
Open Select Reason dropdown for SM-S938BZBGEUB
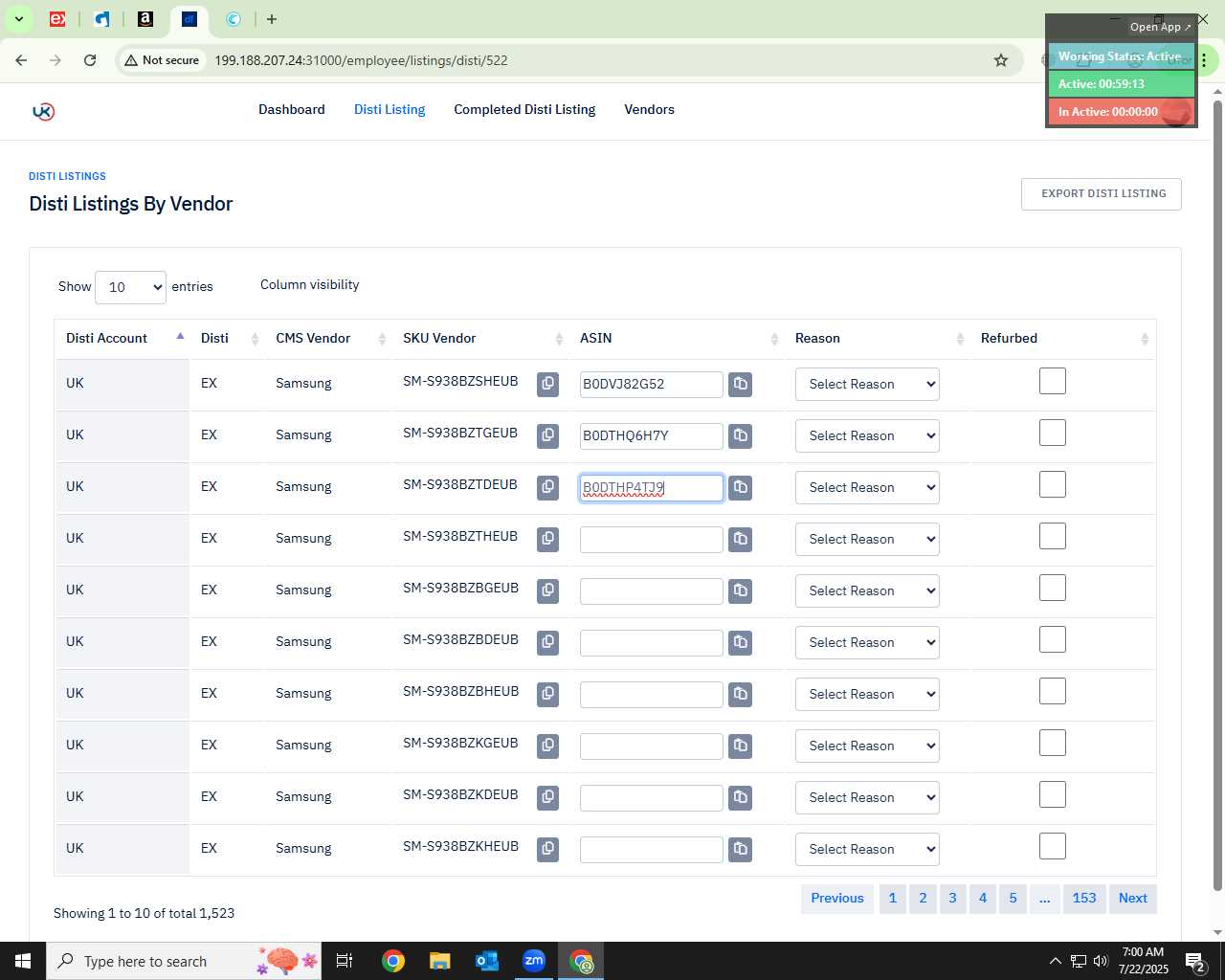[x=867, y=590]
